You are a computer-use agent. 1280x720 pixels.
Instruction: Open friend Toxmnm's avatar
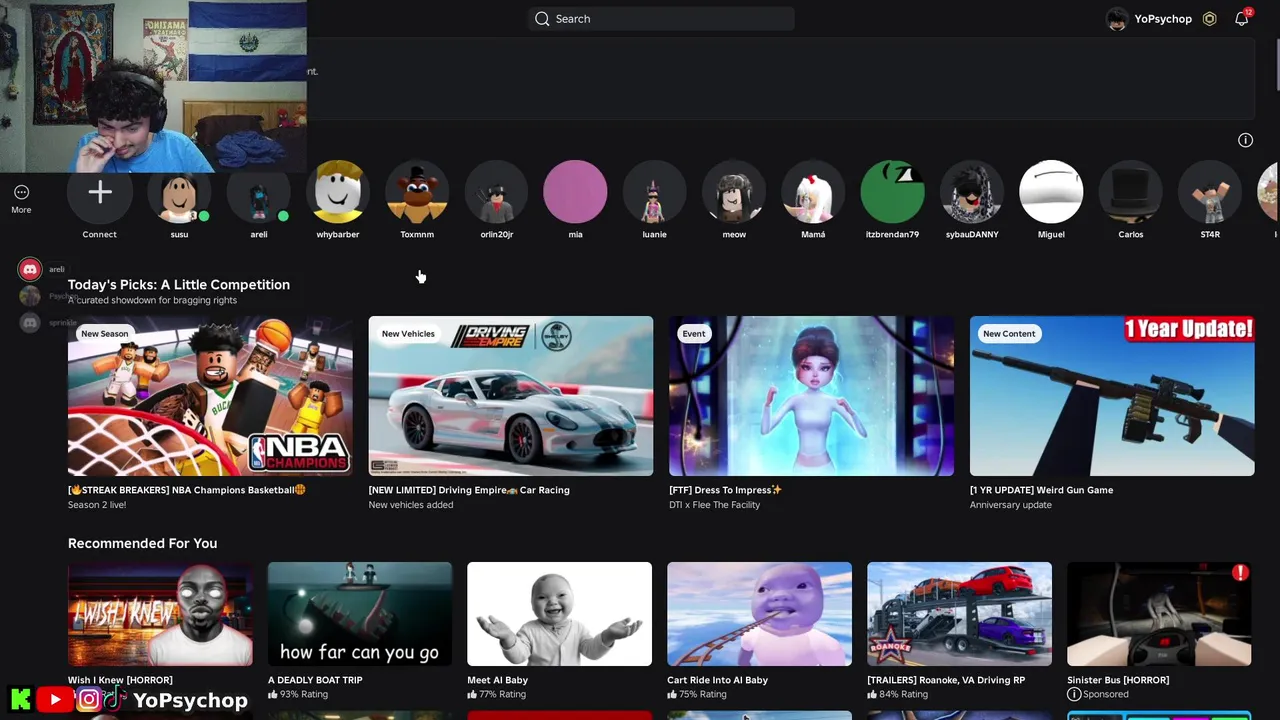(x=417, y=192)
